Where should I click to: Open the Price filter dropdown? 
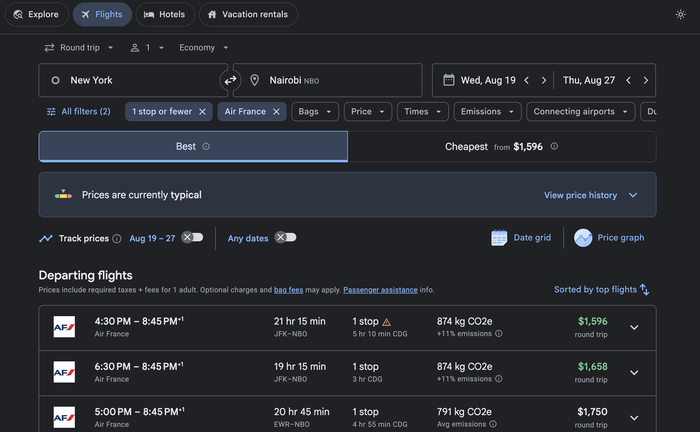(x=368, y=112)
